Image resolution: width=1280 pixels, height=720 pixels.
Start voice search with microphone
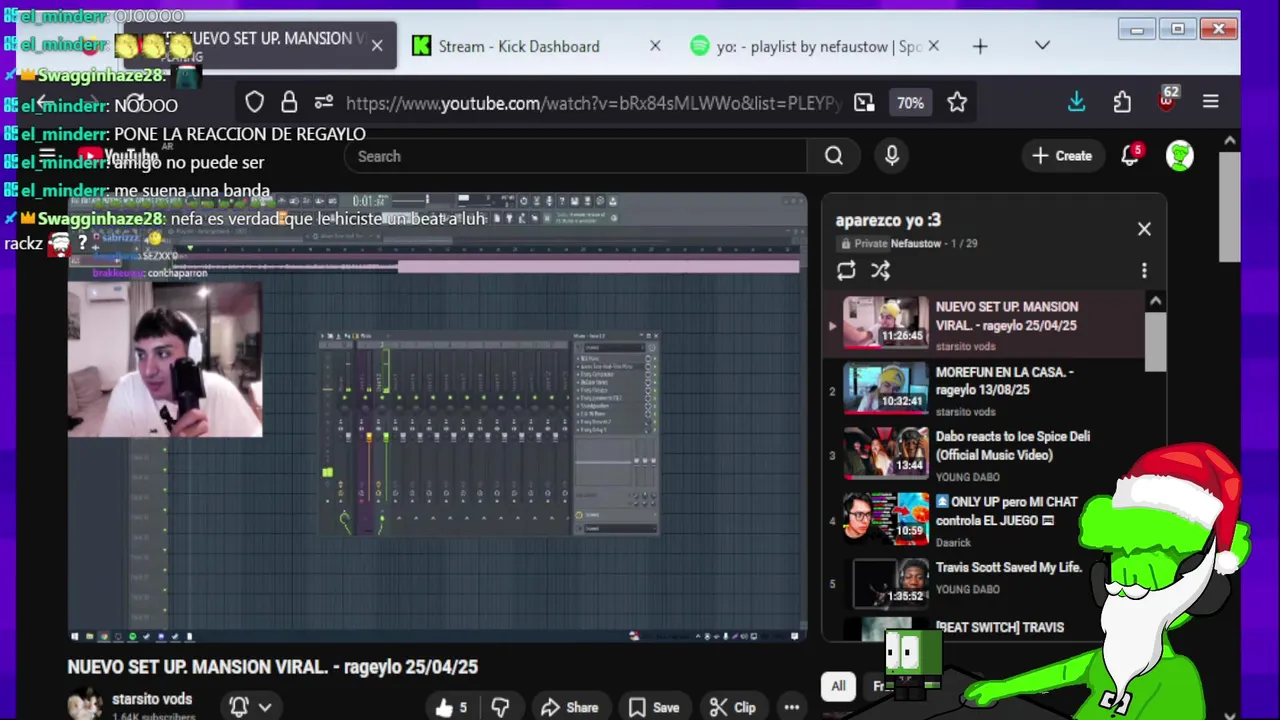click(x=892, y=155)
